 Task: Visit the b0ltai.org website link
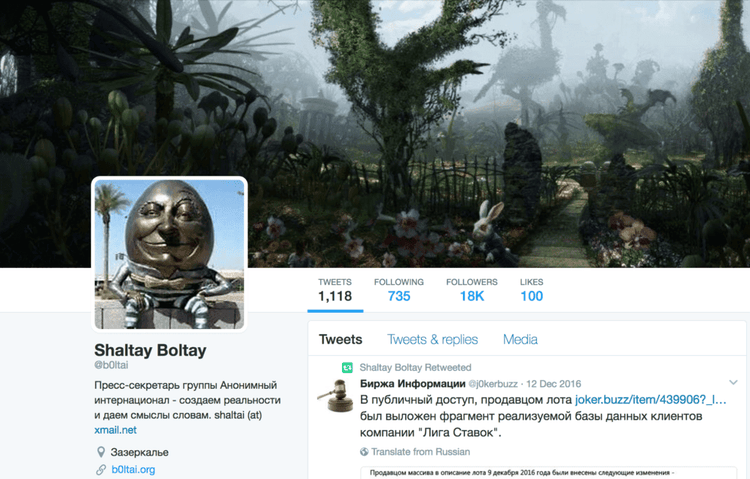[x=133, y=470]
